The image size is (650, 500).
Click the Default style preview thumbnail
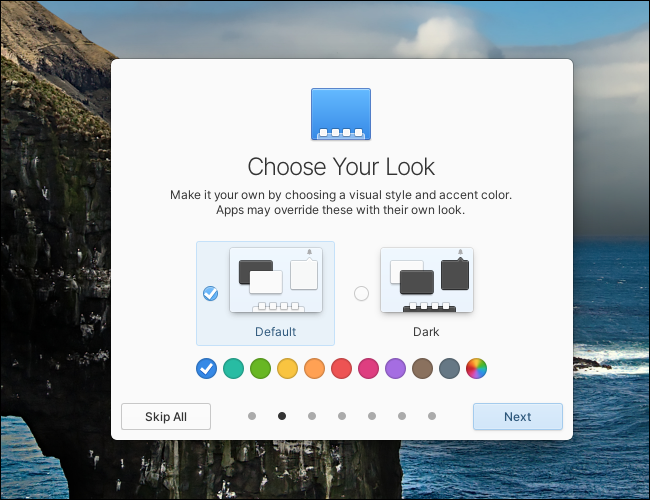pos(276,280)
